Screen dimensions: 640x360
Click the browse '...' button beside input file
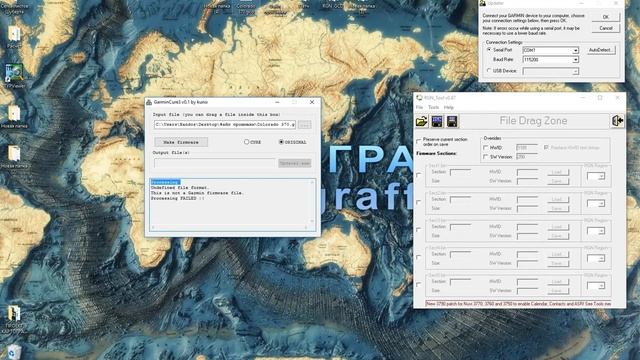pos(304,124)
